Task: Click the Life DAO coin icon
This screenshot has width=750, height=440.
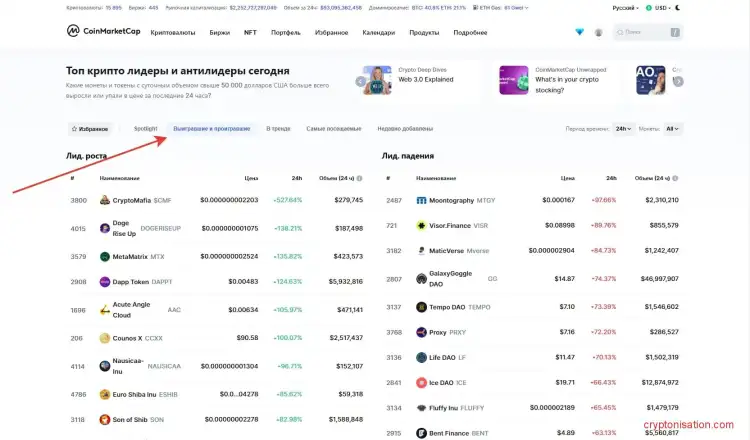Action: coord(421,357)
